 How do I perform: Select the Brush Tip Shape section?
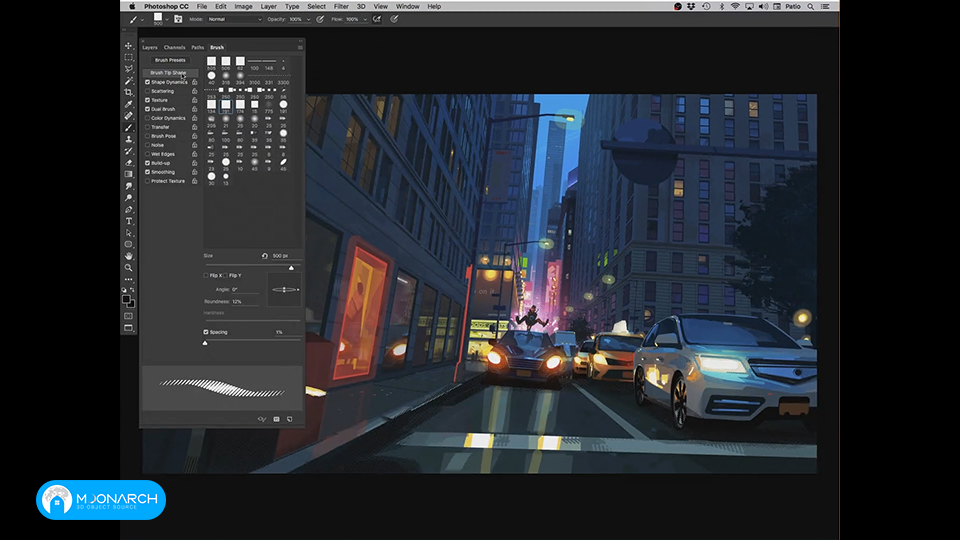[168, 73]
